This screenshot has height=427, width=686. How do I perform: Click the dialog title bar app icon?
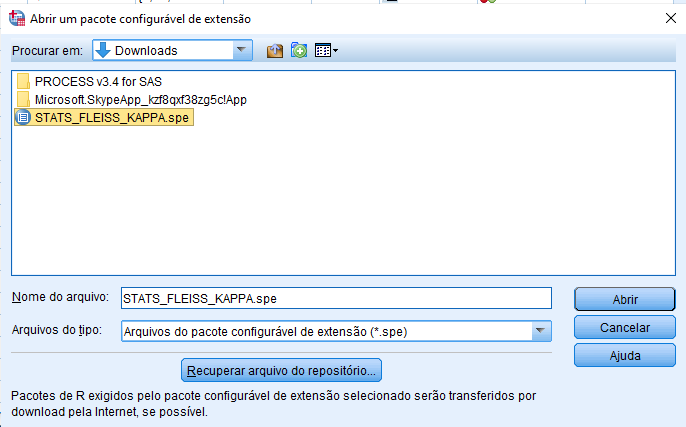17,19
